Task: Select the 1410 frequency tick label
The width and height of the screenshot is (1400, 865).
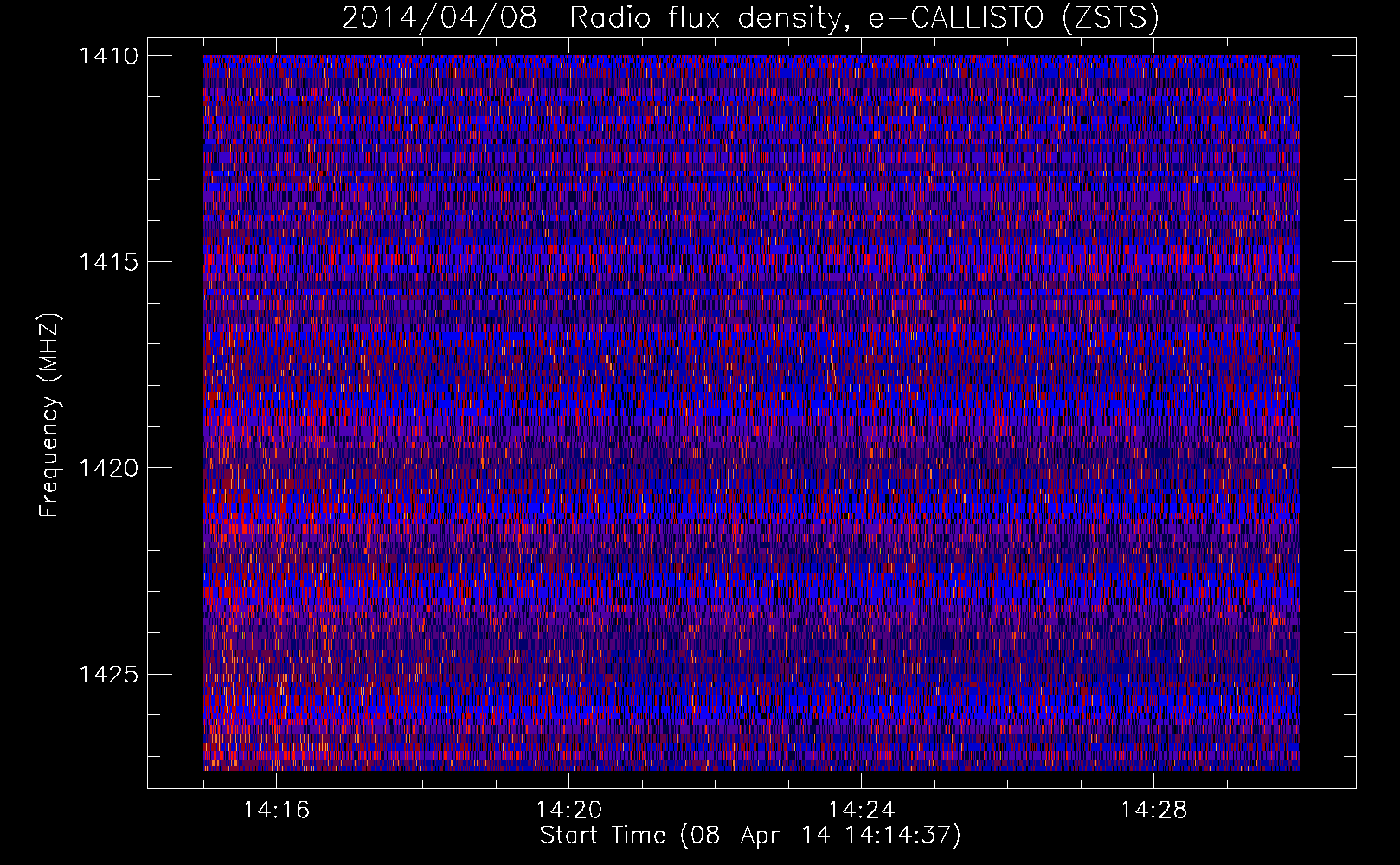Action: [x=109, y=56]
